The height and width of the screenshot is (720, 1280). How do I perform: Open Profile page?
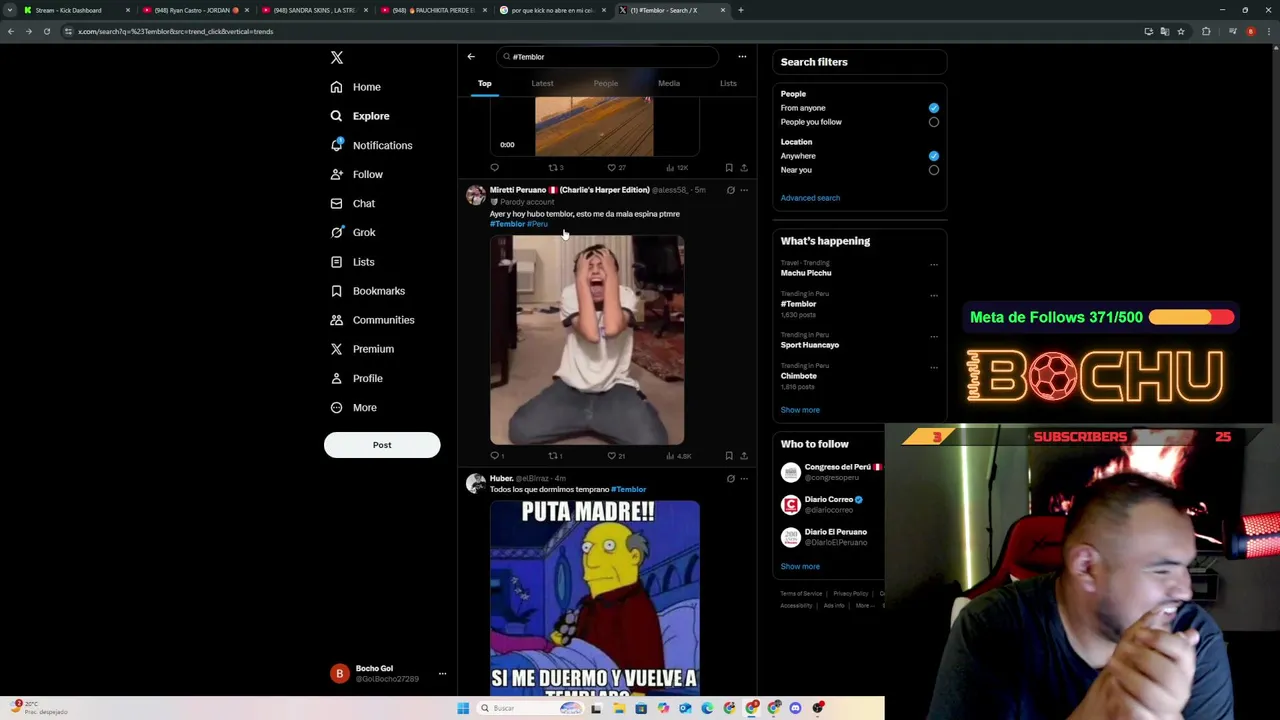pos(357,378)
